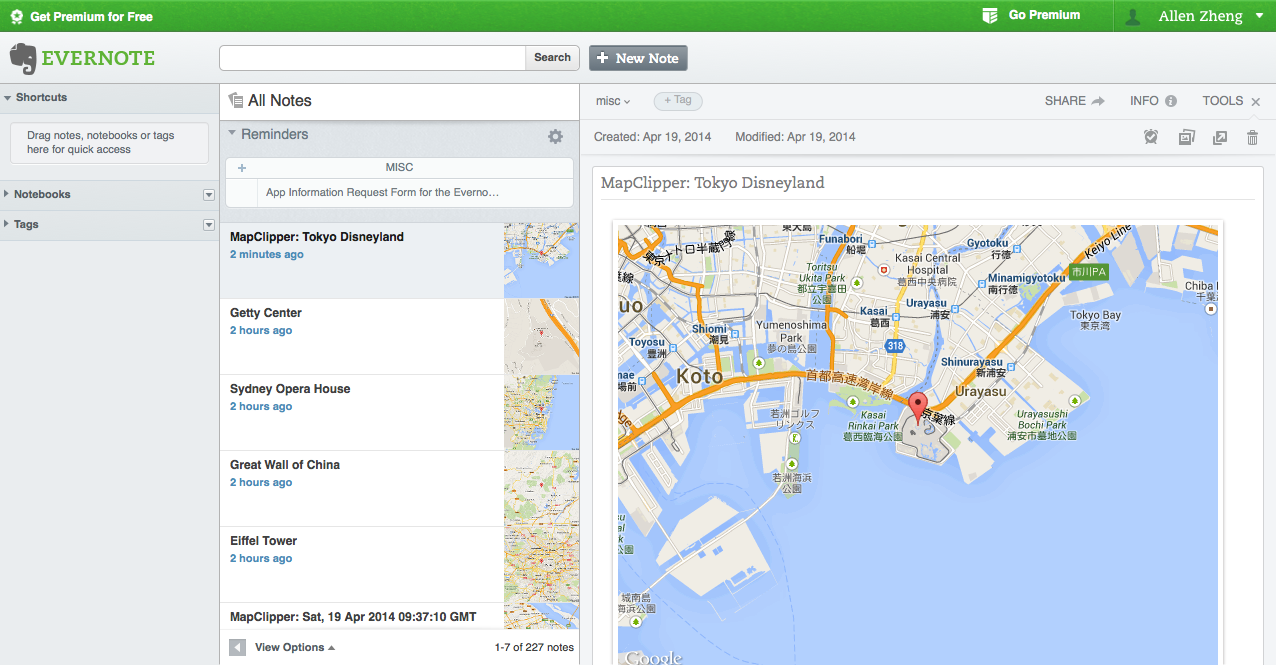Click the INFO circle icon

tap(1171, 101)
